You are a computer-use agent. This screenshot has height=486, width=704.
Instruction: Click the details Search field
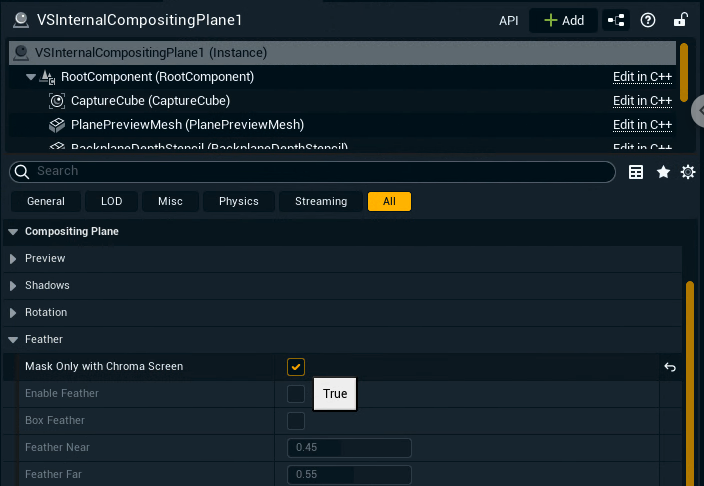(x=320, y=172)
